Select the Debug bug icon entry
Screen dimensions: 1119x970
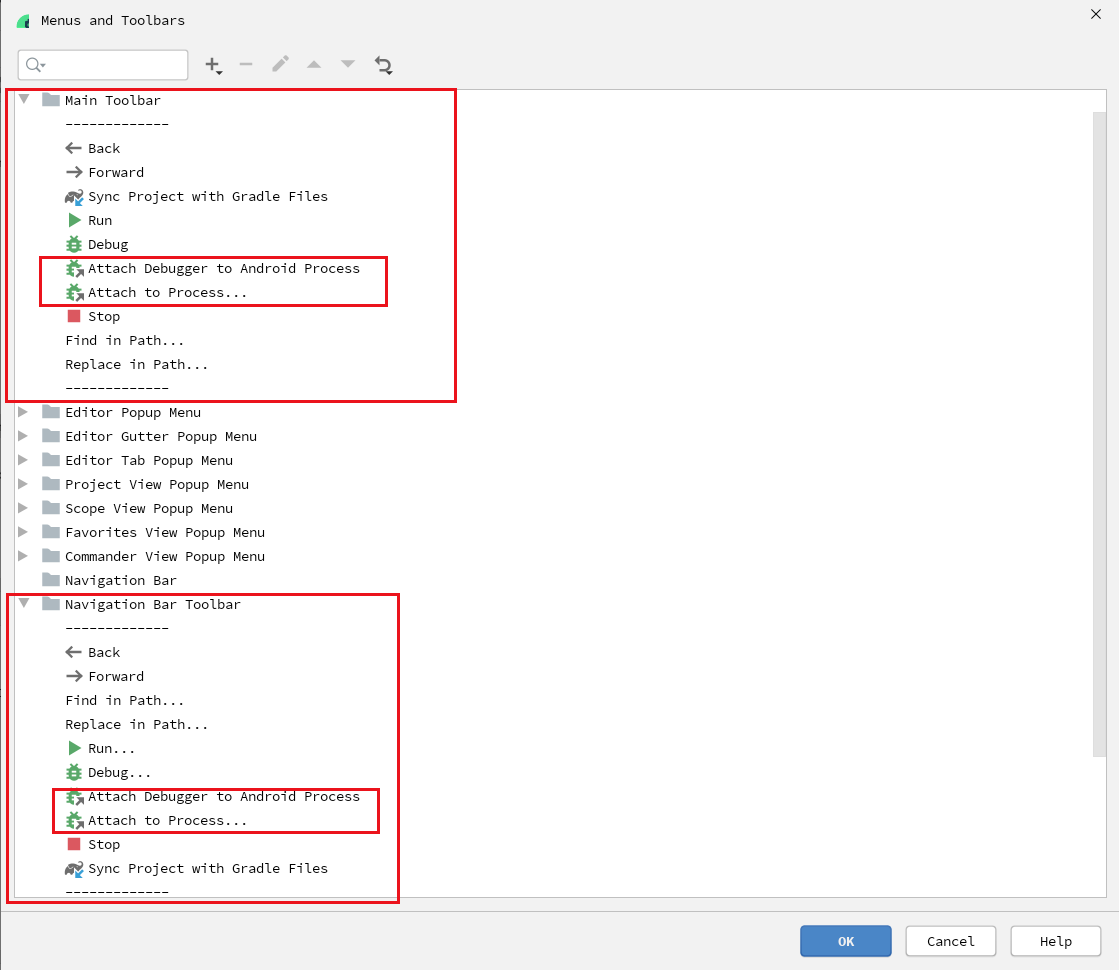(108, 244)
